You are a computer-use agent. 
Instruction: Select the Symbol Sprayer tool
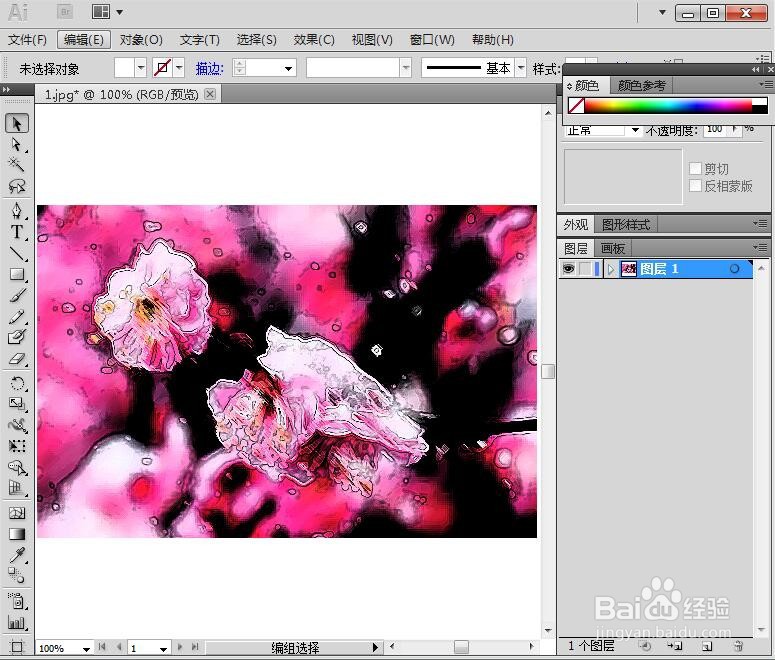(x=17, y=601)
